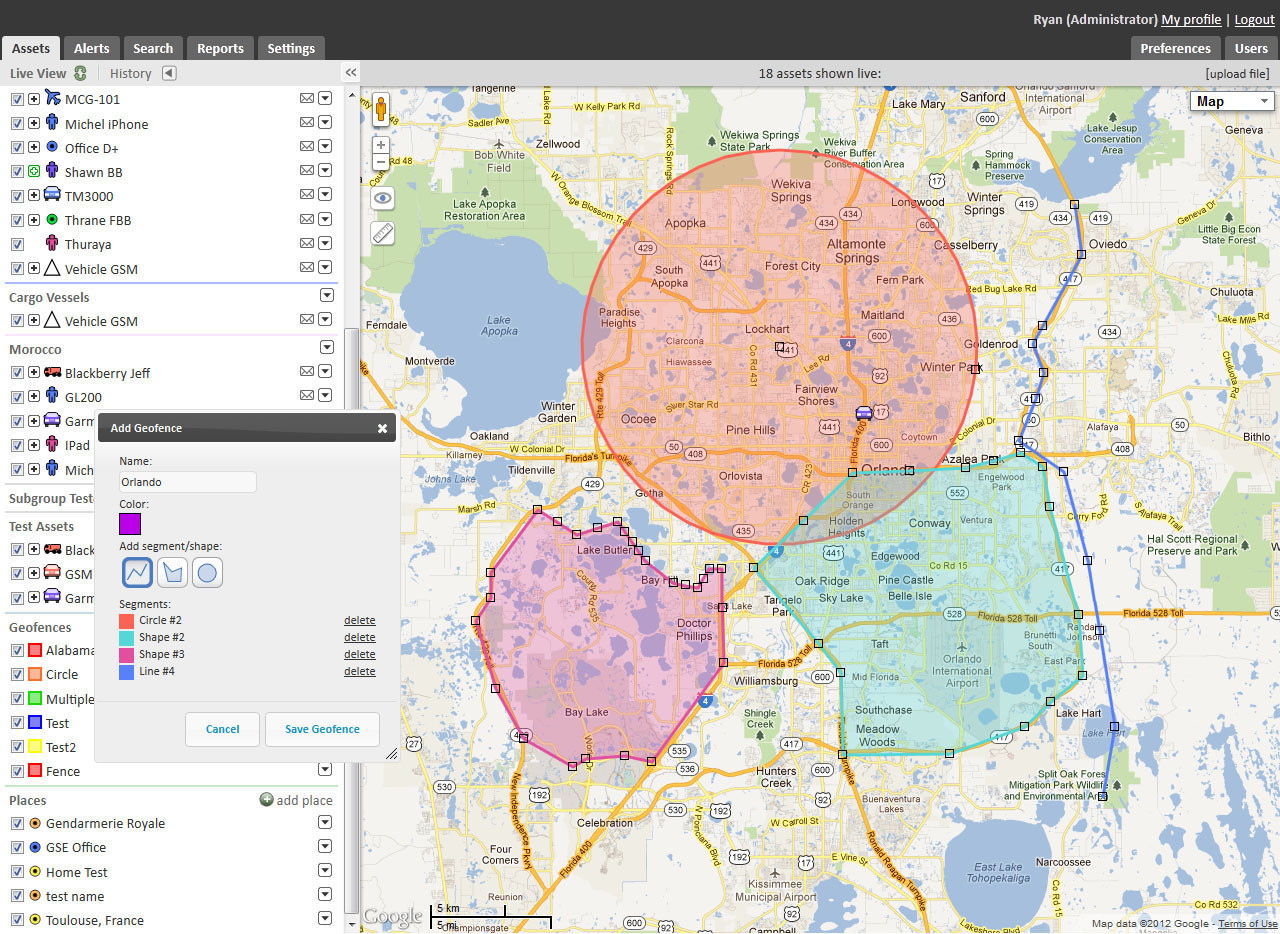Click the Street View pegman icon
Viewport: 1280px width, 934px height.
(x=381, y=109)
